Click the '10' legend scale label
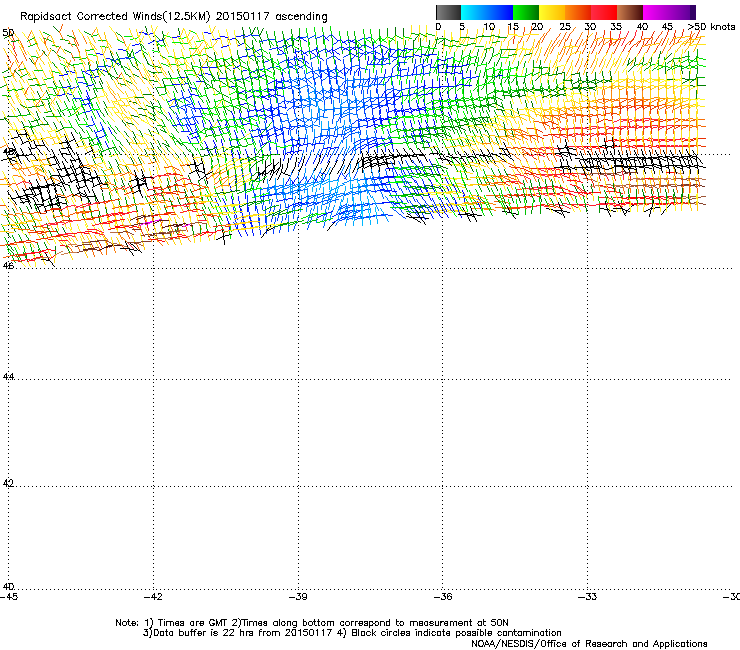 489,27
